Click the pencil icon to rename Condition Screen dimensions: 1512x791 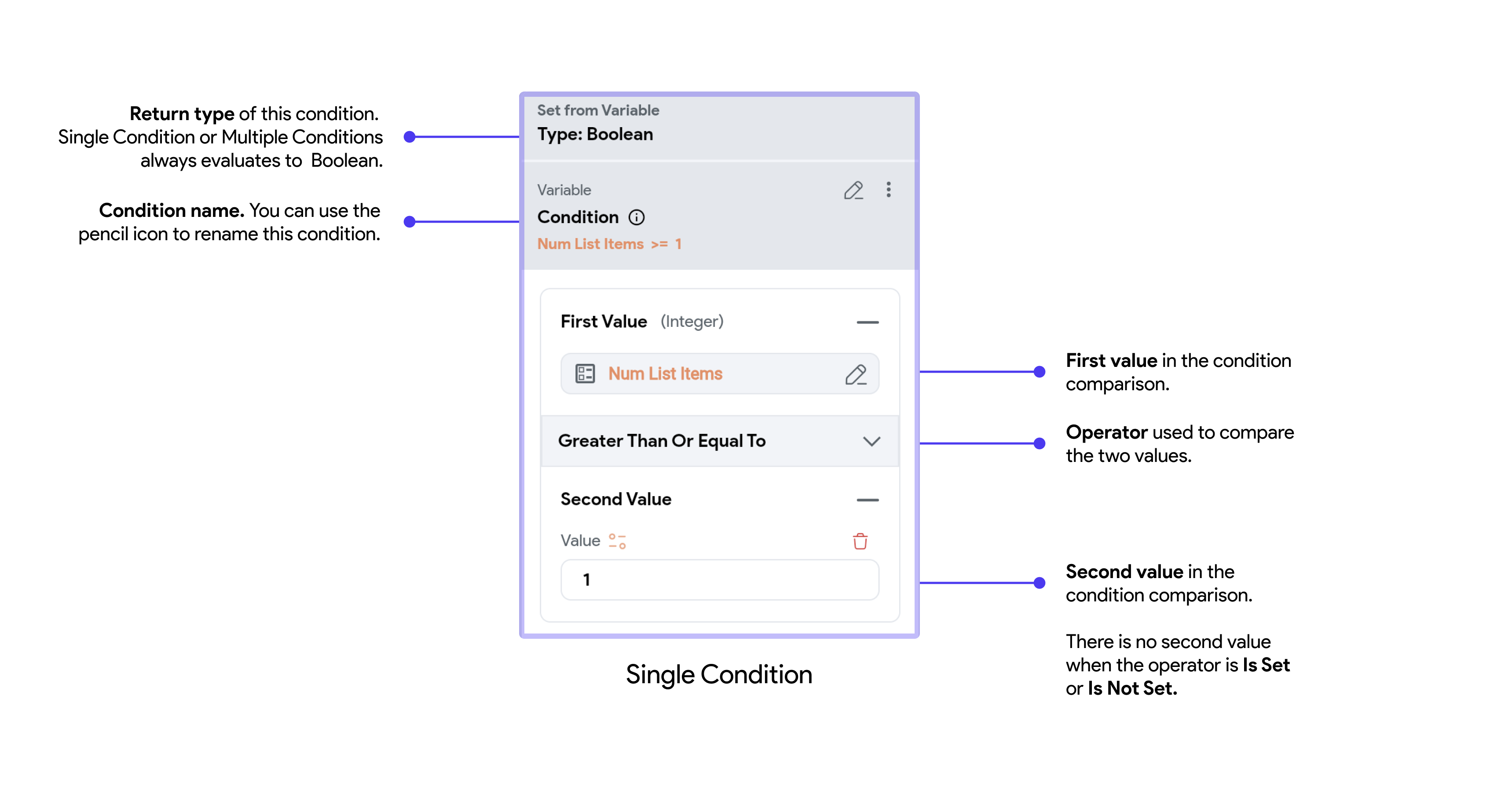pyautogui.click(x=853, y=190)
